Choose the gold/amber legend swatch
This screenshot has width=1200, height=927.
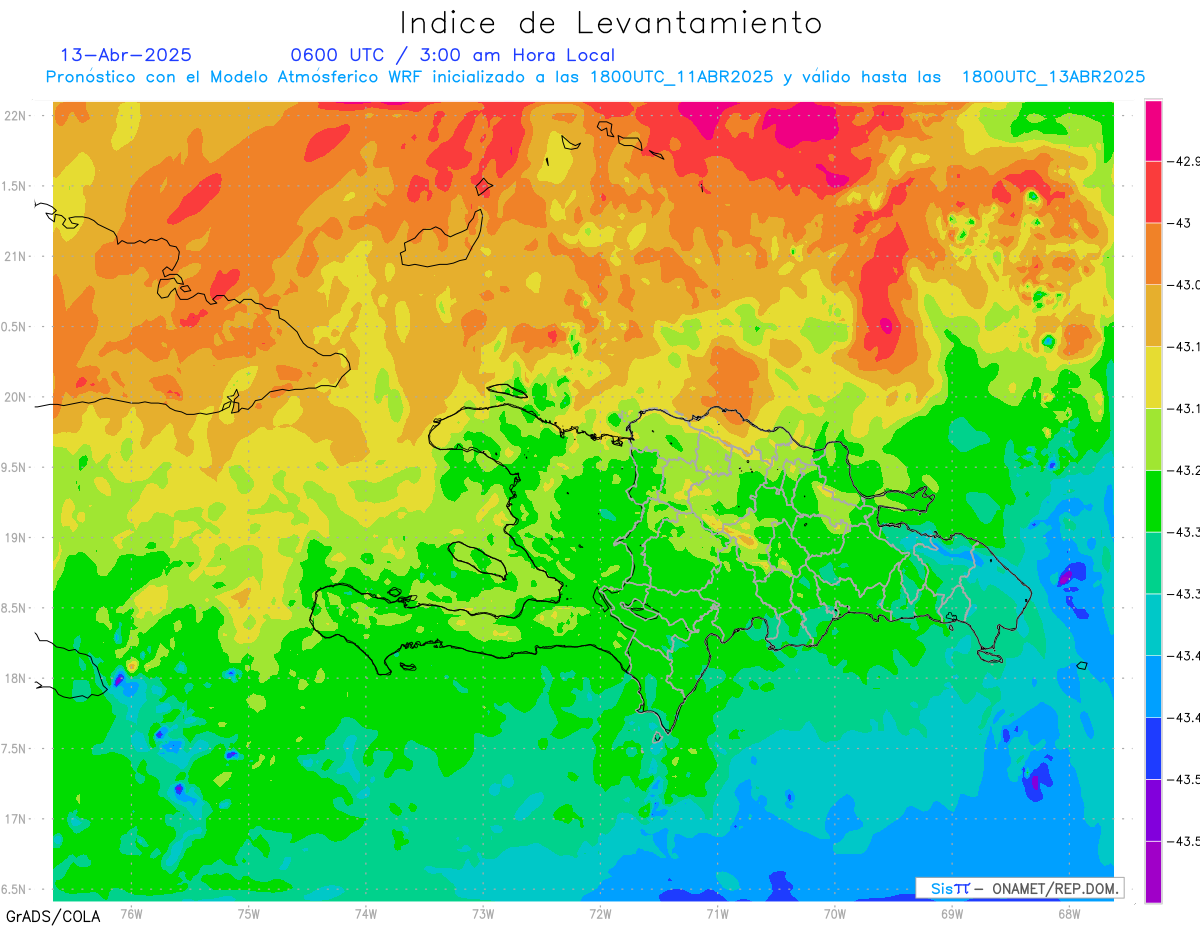click(1153, 315)
